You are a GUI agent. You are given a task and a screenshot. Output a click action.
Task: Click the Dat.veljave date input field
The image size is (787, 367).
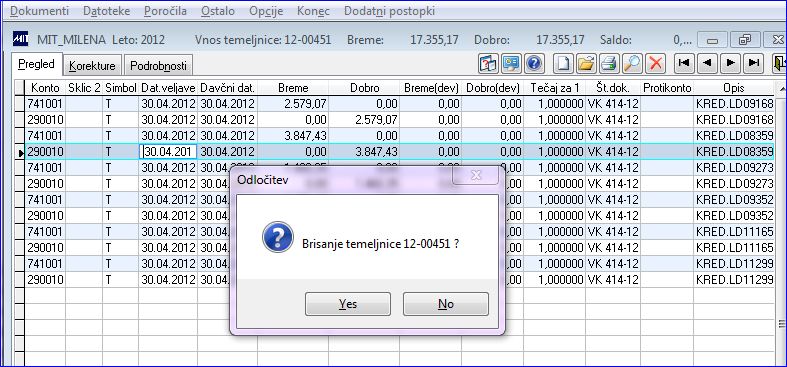pos(168,152)
